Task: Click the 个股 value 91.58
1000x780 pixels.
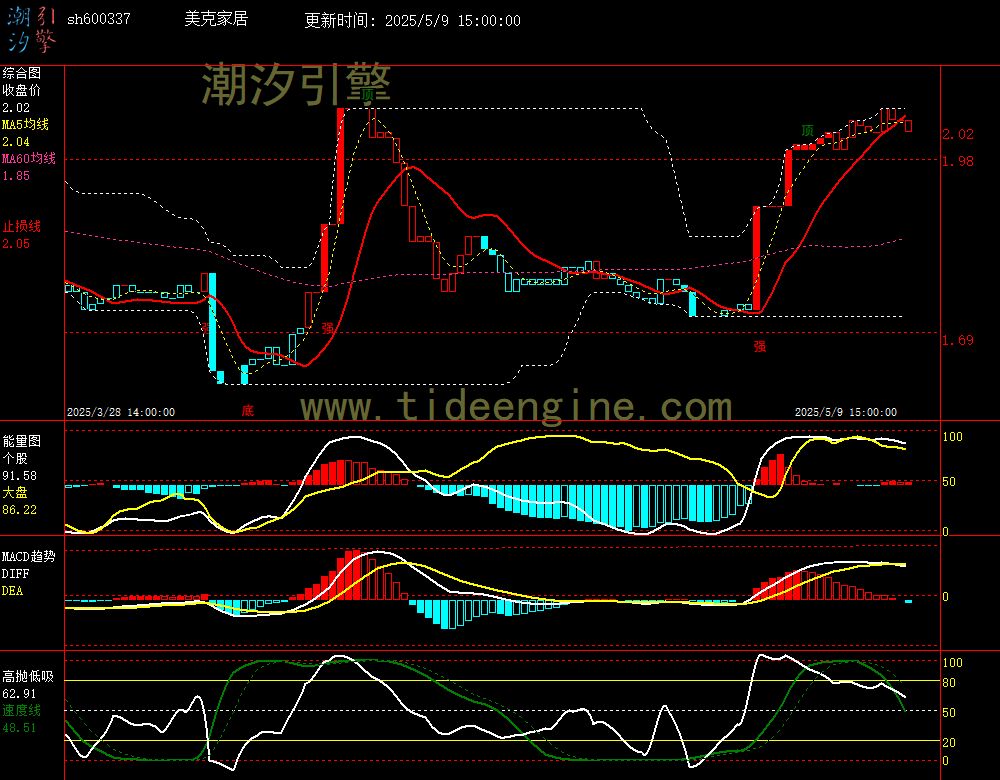Action: pyautogui.click(x=19, y=476)
